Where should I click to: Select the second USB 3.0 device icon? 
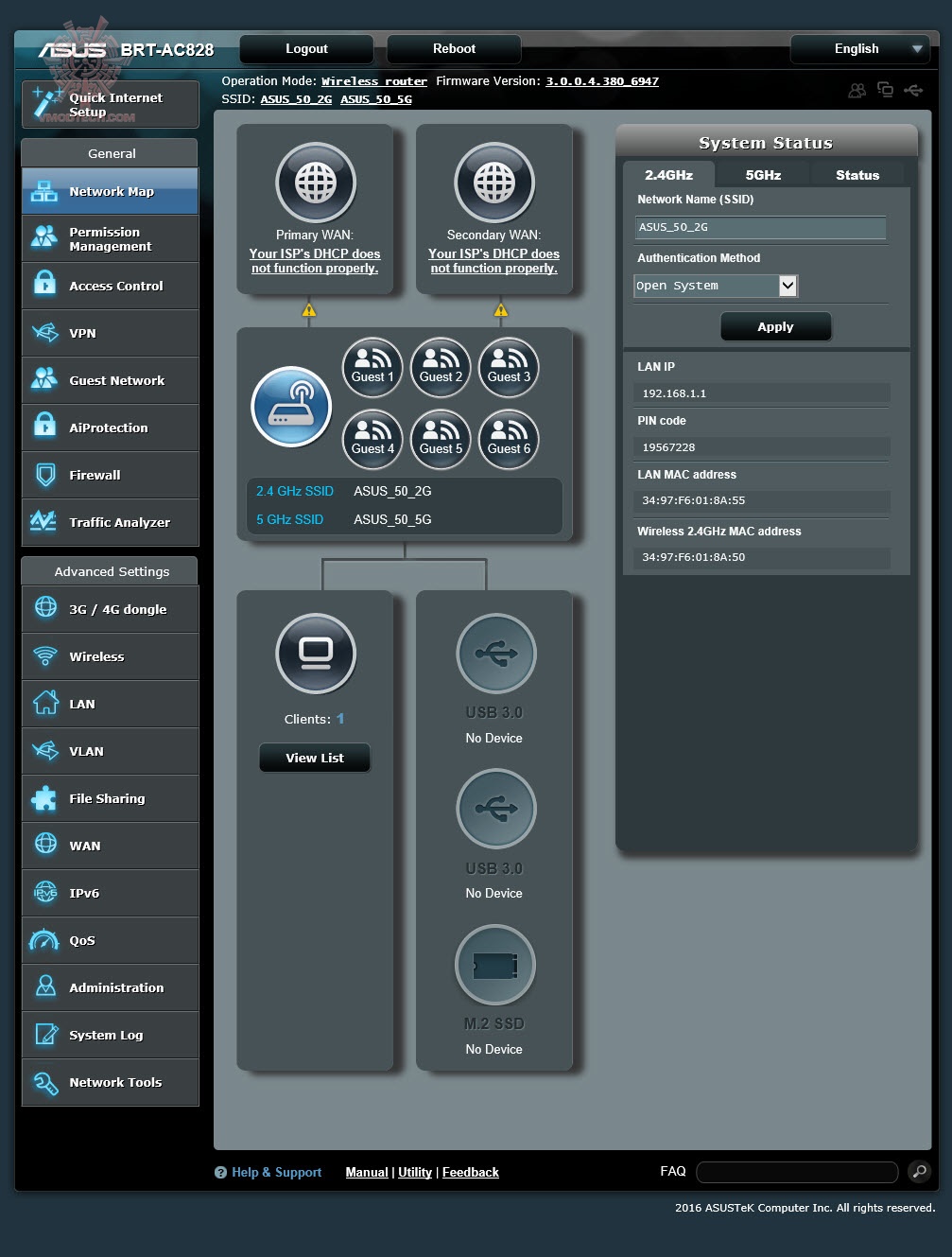[496, 809]
